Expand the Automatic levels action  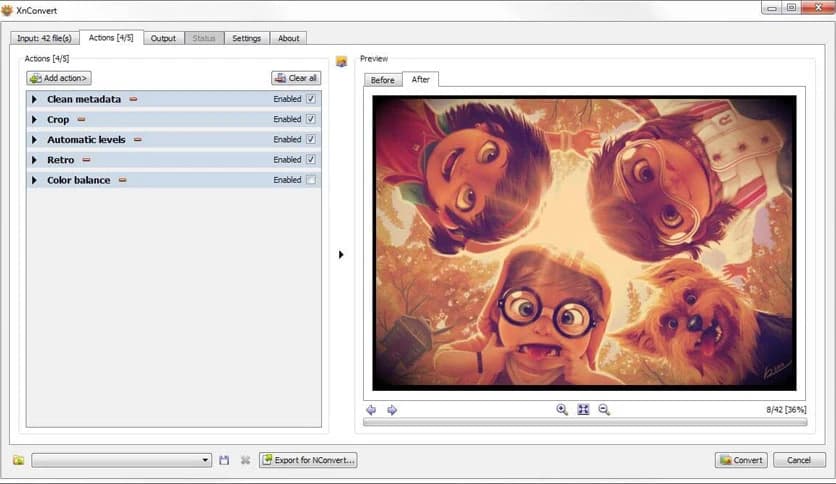35,140
